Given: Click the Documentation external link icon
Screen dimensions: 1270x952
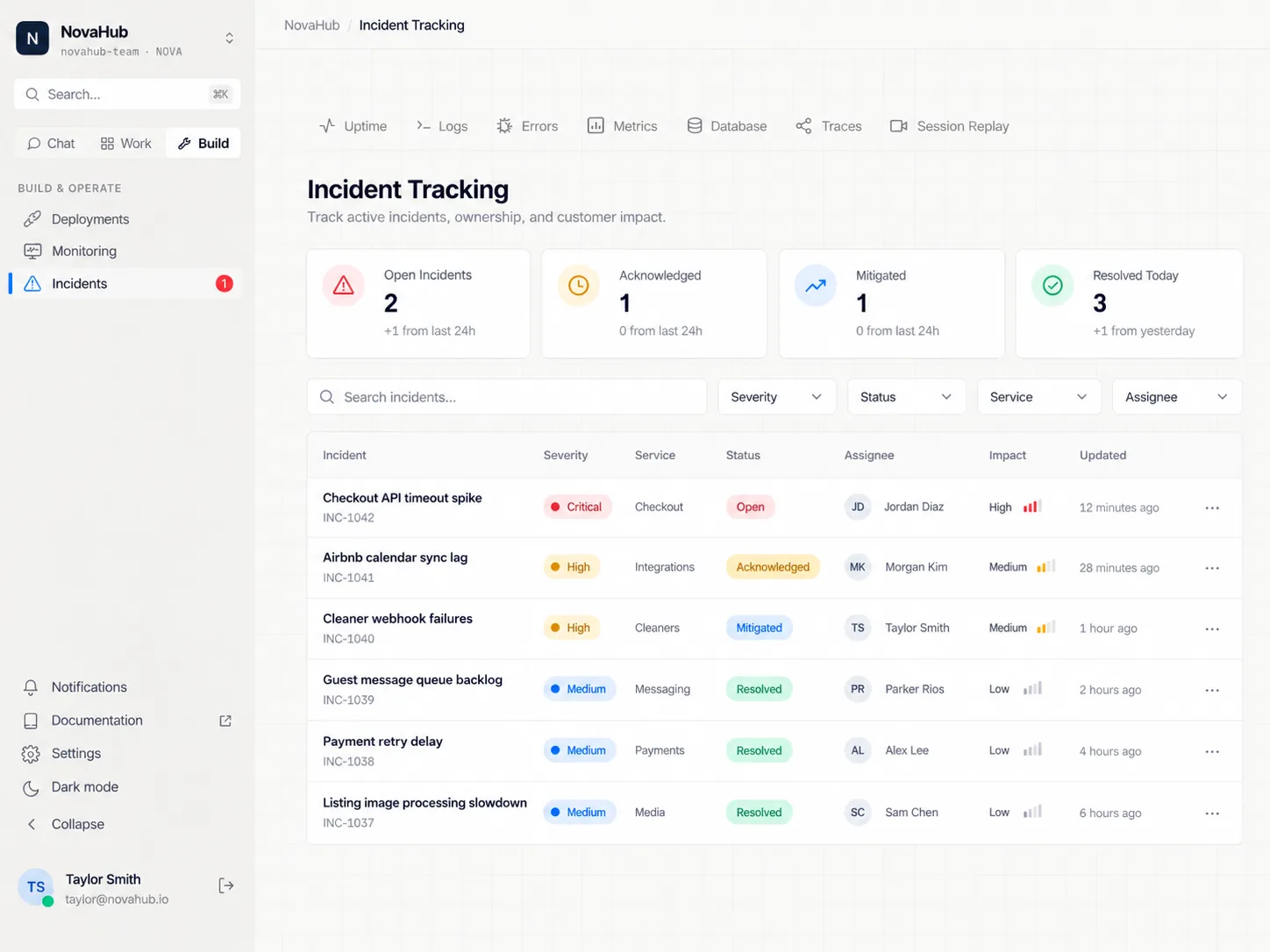Looking at the screenshot, I should pos(225,721).
